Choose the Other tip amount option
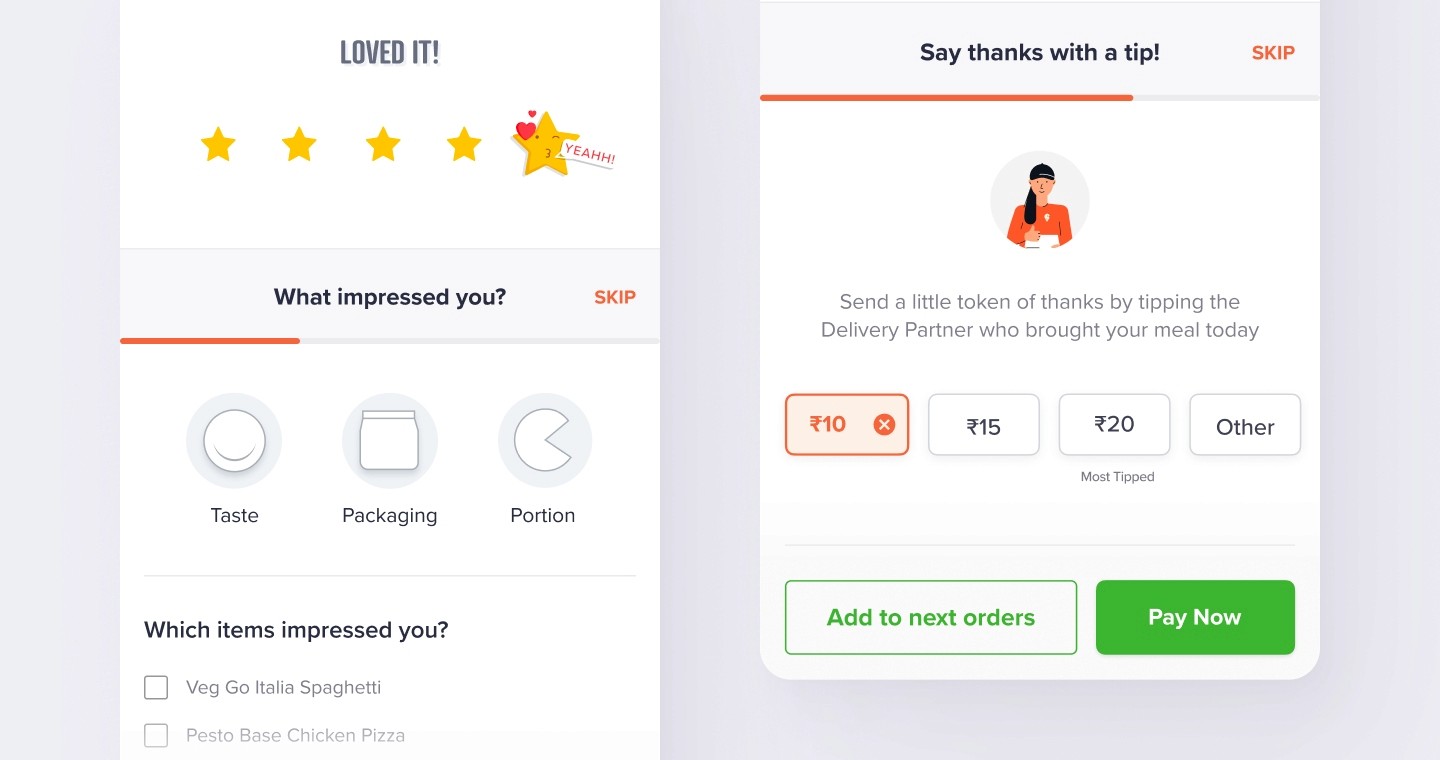Screen dimensions: 1440x760 (x=1245, y=425)
